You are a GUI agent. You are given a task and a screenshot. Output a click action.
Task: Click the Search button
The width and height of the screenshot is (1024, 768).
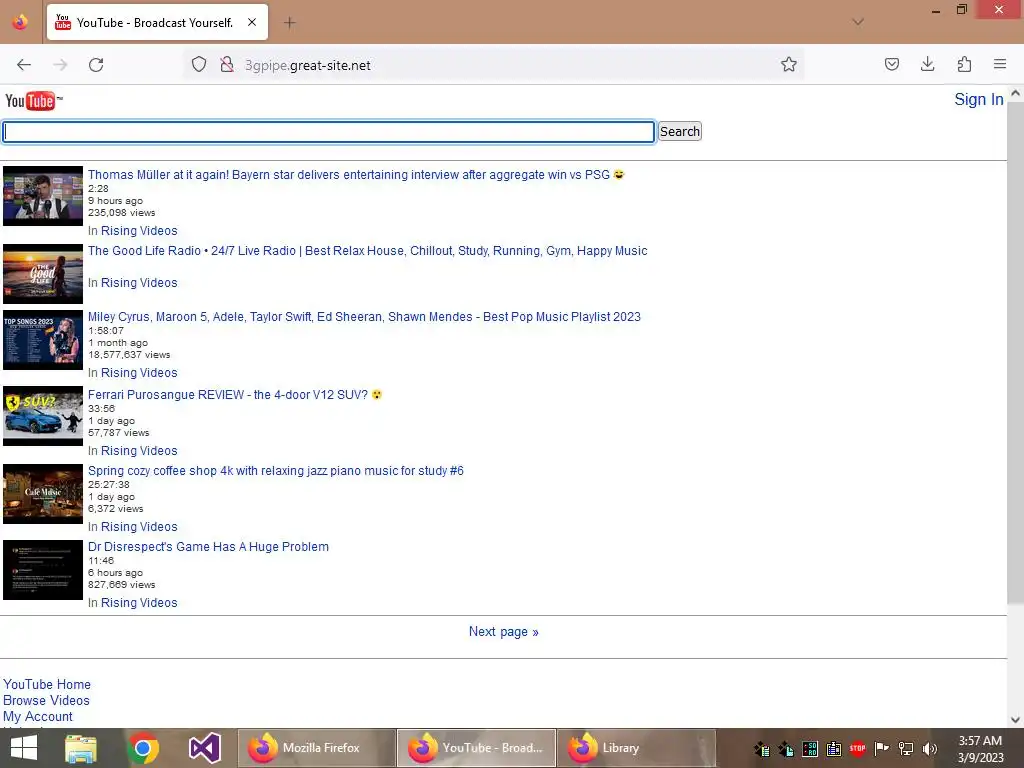pyautogui.click(x=680, y=131)
